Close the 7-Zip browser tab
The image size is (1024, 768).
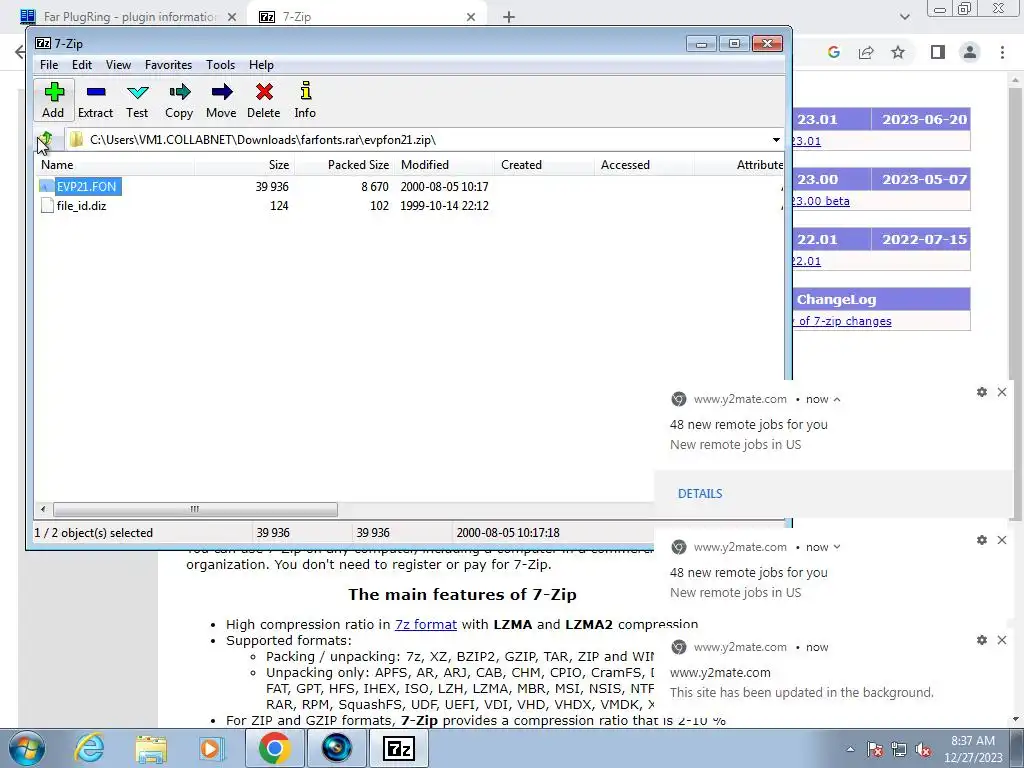point(471,17)
